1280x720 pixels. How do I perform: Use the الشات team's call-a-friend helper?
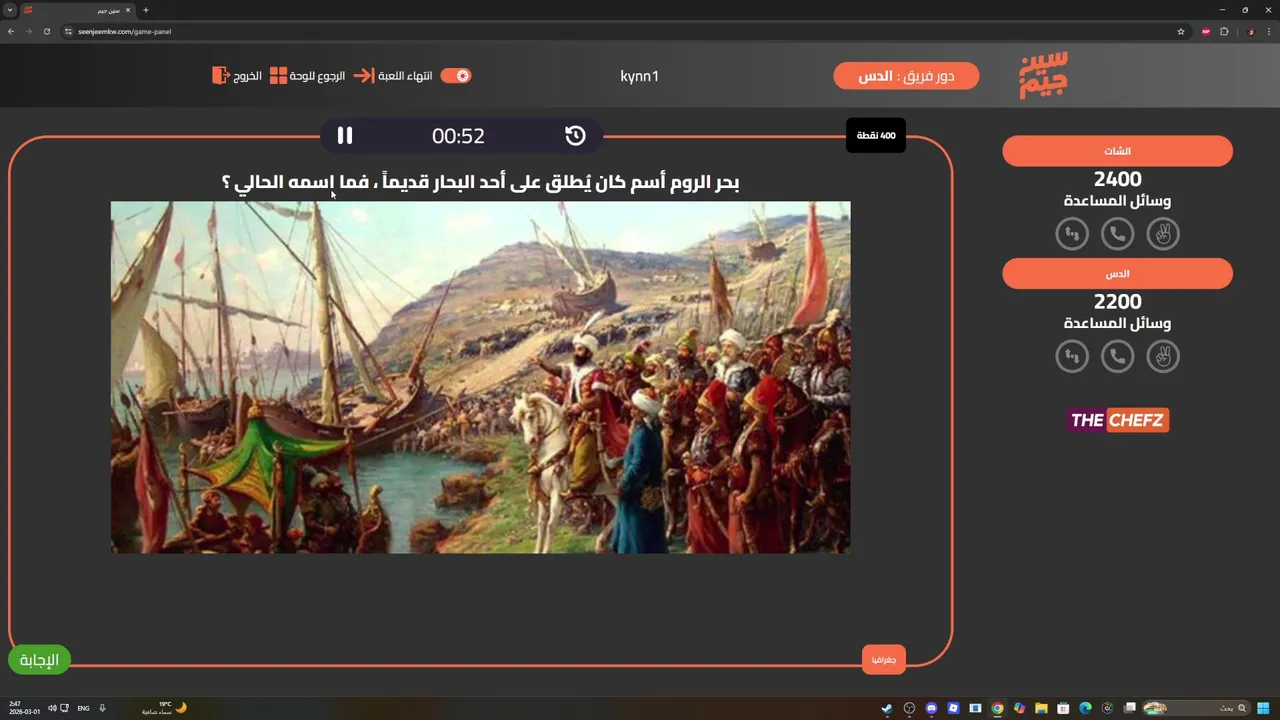tap(1117, 234)
